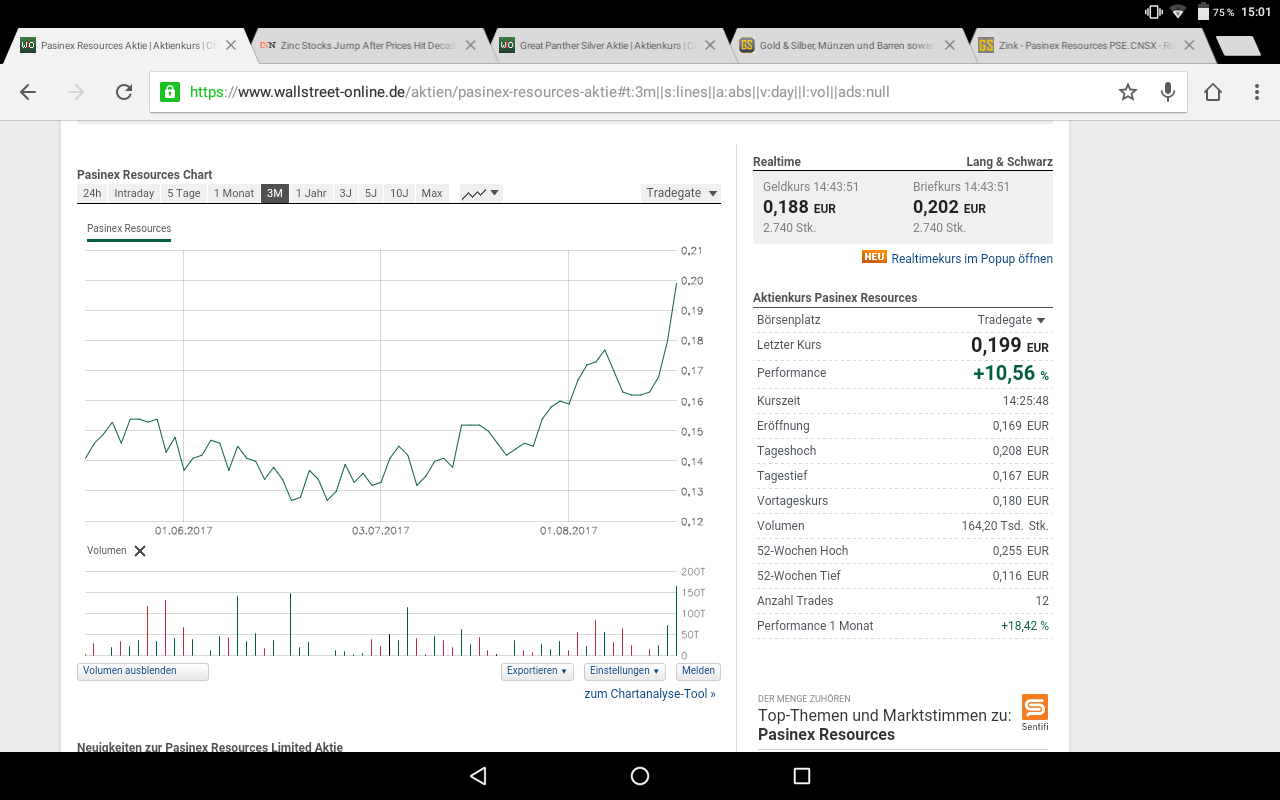Viewport: 1280px width, 800px height.
Task: Select the 1 Monat chart range
Action: [234, 193]
